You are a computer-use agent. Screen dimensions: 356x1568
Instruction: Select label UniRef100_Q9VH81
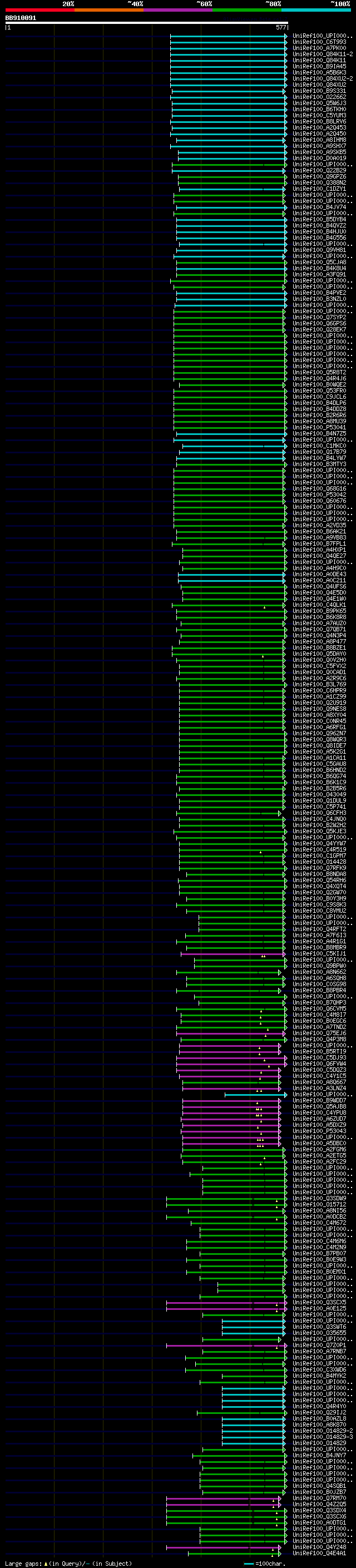pos(319,250)
